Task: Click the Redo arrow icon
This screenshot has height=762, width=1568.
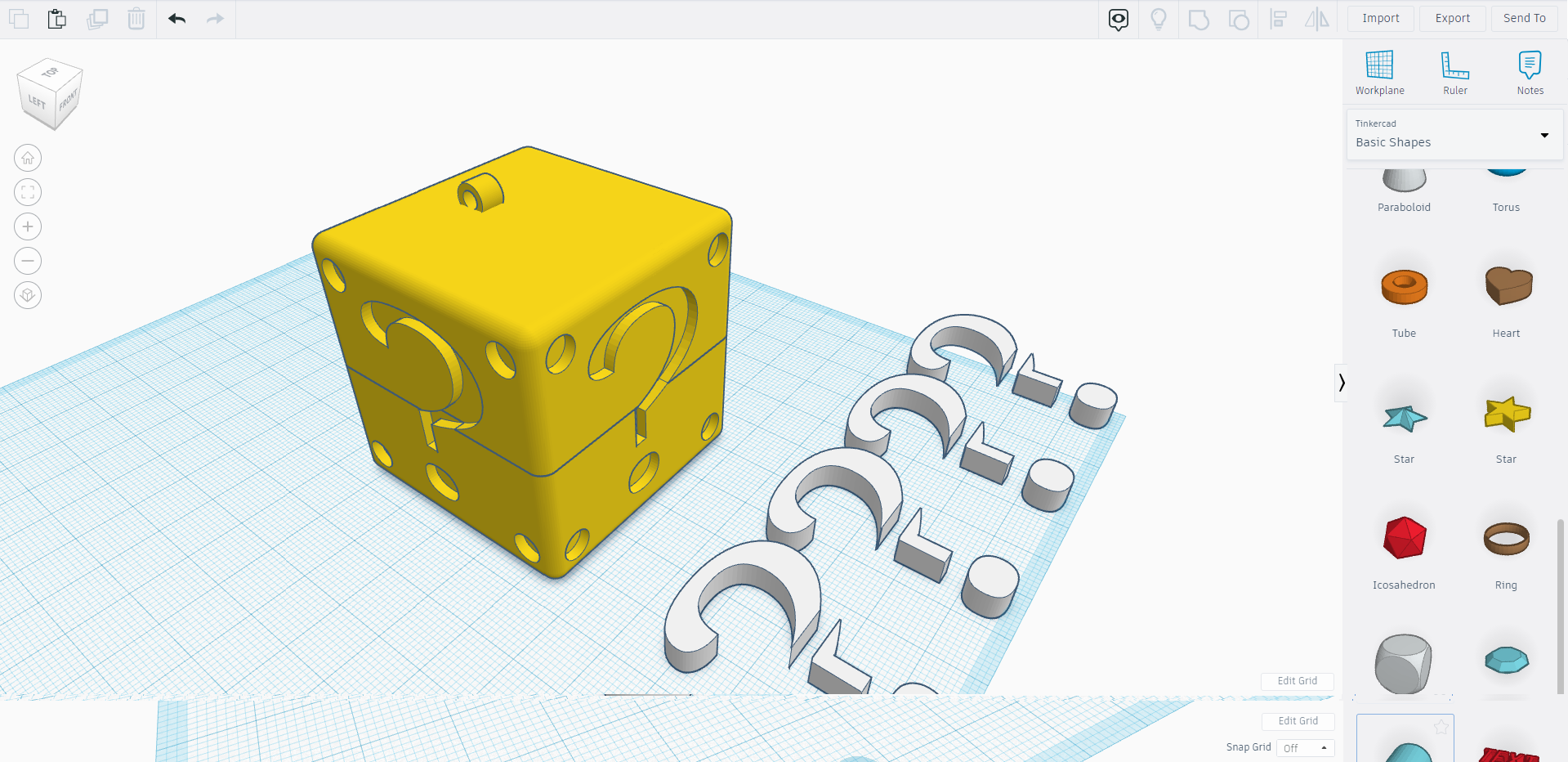Action: (215, 18)
